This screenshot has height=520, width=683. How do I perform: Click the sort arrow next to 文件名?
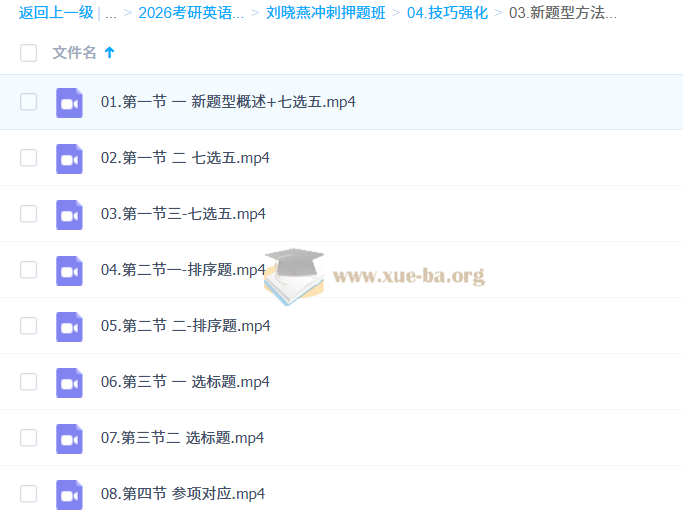110,53
